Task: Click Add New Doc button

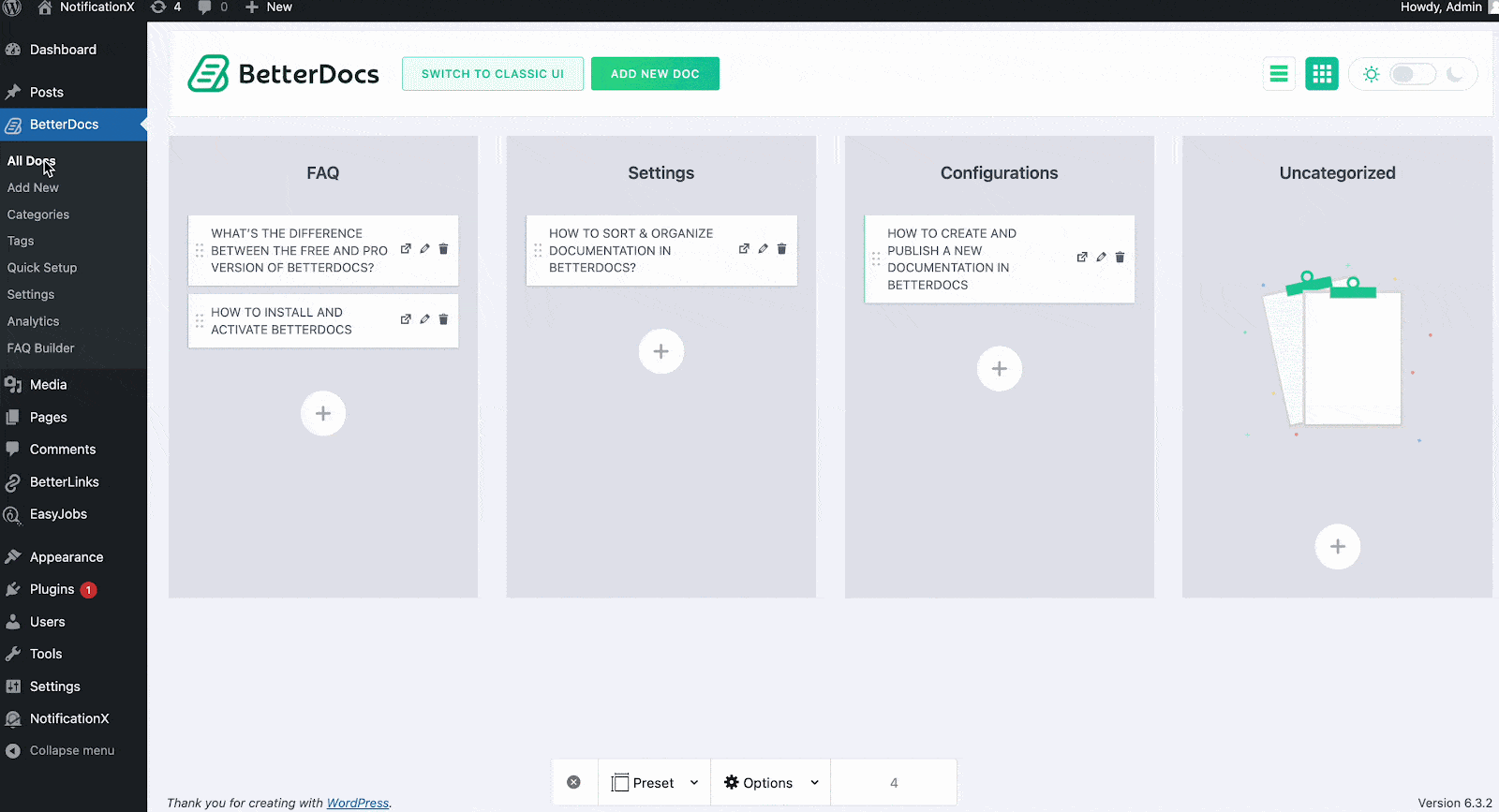Action: point(655,74)
